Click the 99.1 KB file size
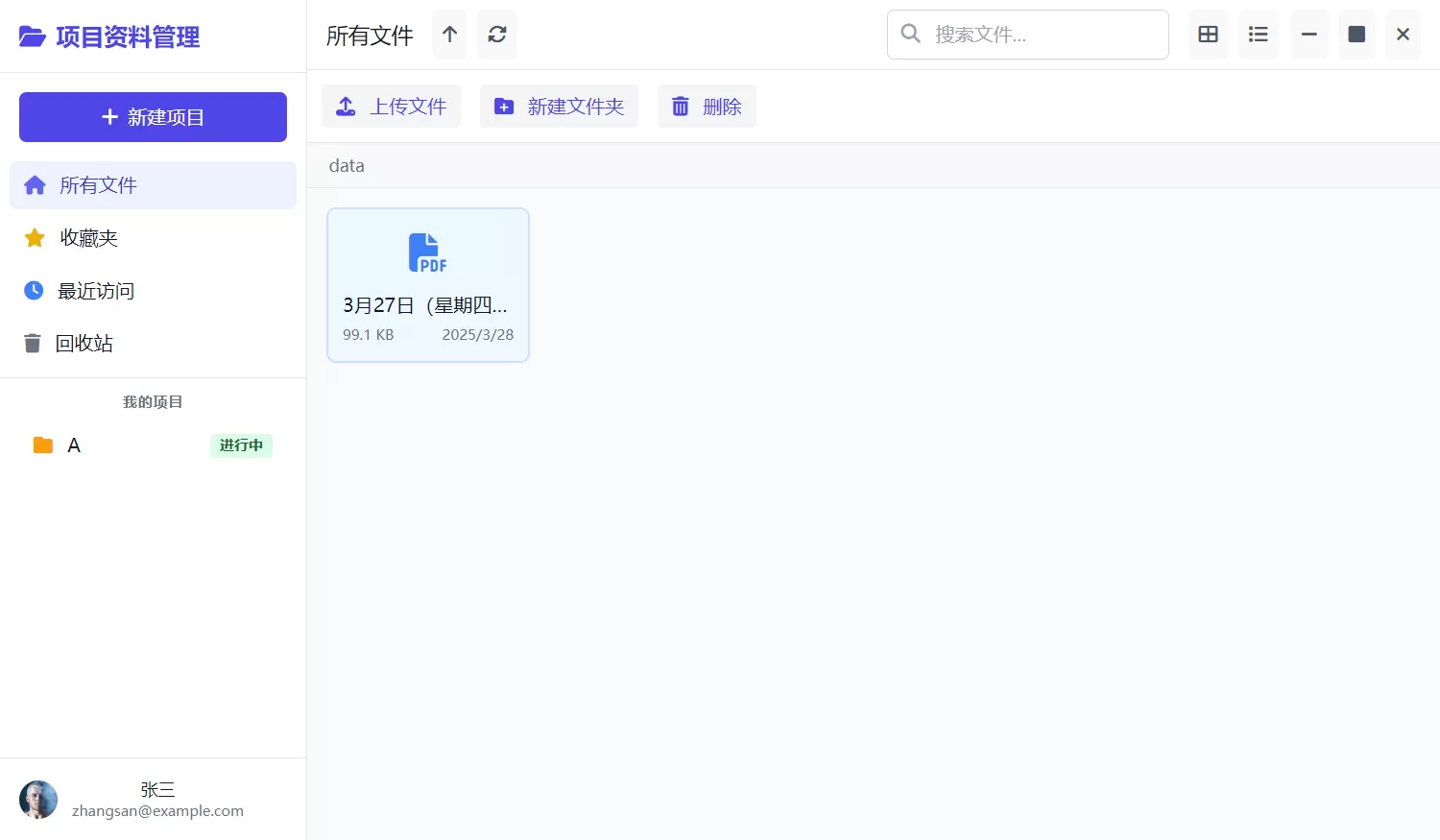 (368, 335)
